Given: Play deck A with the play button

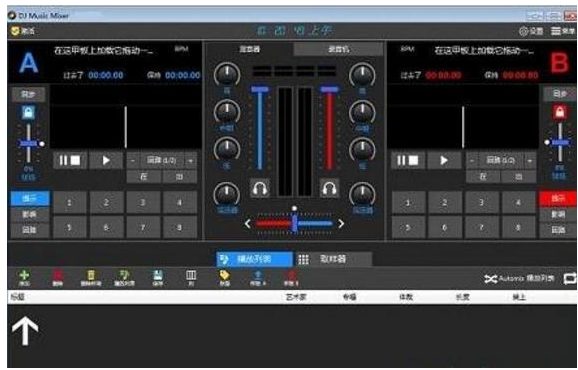Looking at the screenshot, I should [x=106, y=160].
